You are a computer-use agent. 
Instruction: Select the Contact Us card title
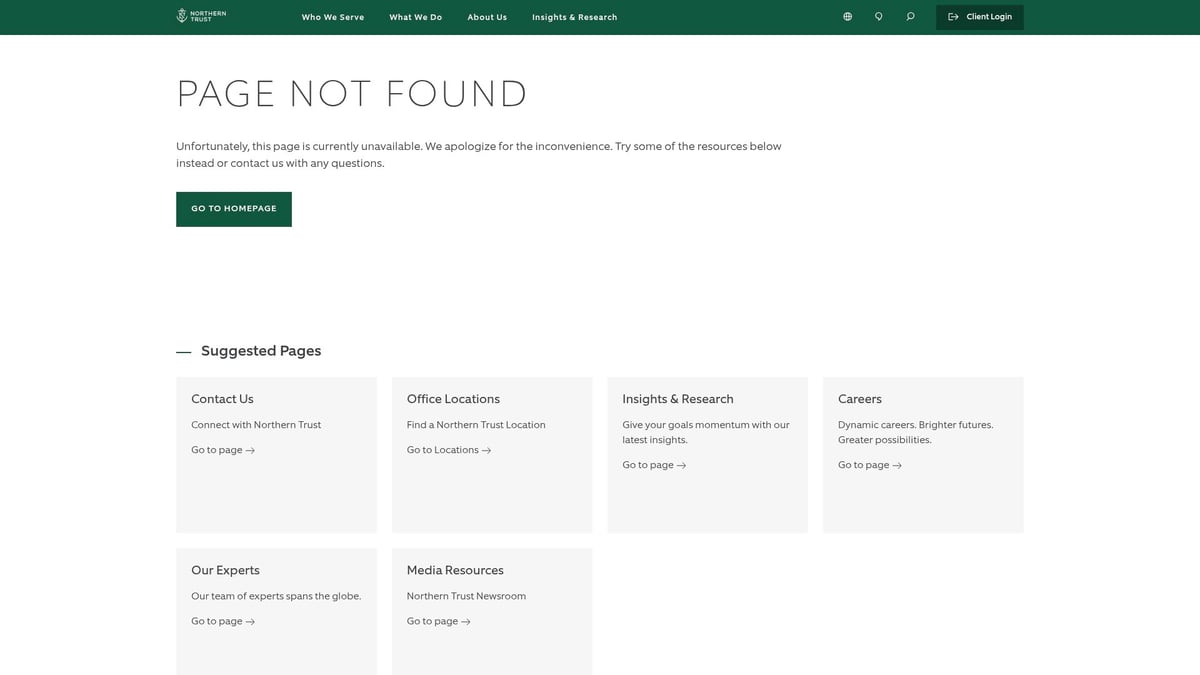[x=222, y=399]
